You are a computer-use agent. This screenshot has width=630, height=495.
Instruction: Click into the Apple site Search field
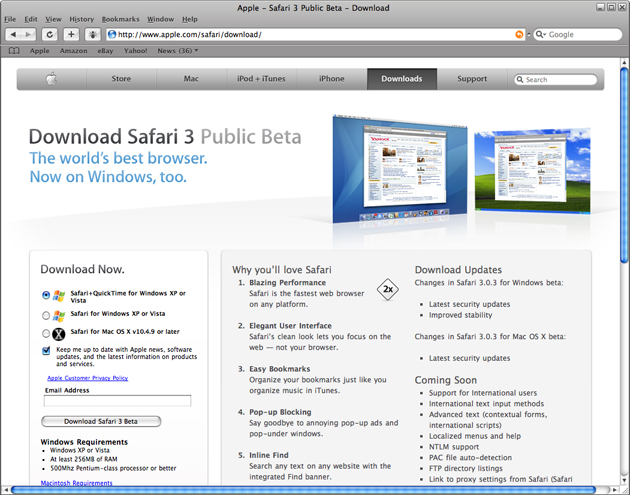click(556, 80)
